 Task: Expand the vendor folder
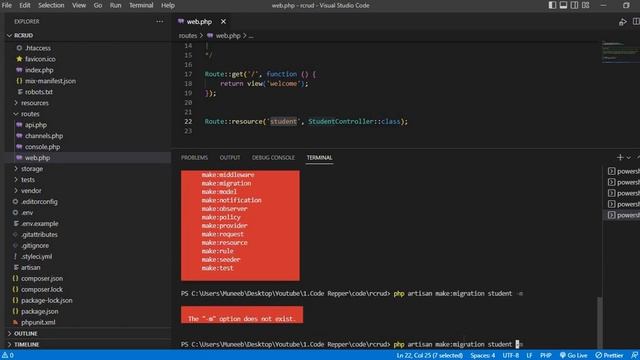(x=31, y=191)
